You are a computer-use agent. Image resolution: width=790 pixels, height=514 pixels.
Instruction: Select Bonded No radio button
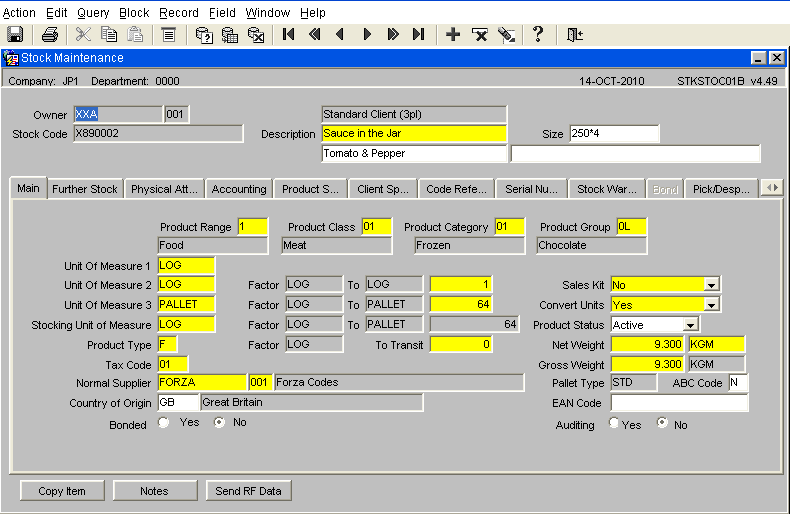(219, 422)
